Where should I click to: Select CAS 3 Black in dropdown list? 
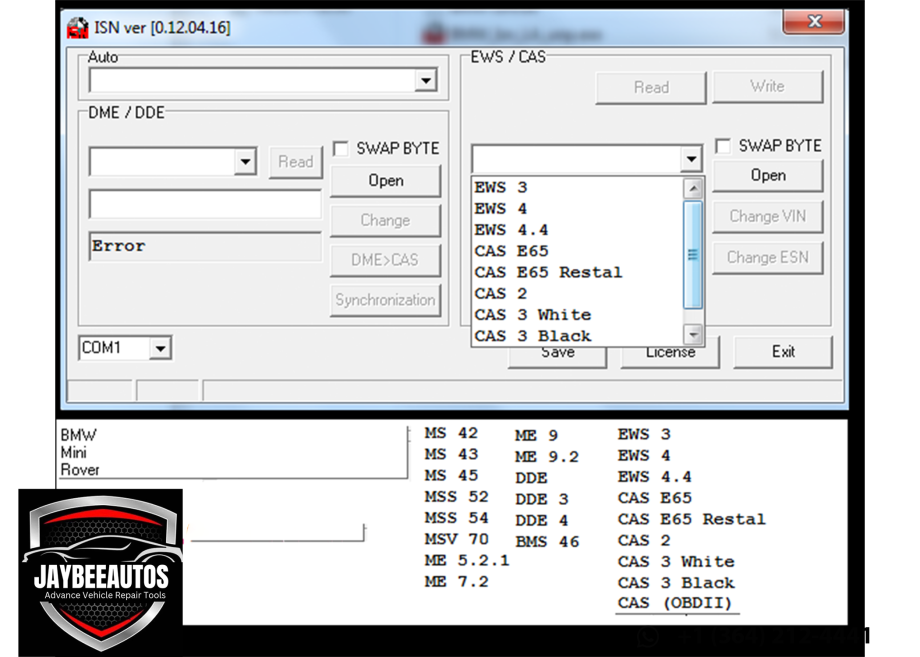pos(578,336)
